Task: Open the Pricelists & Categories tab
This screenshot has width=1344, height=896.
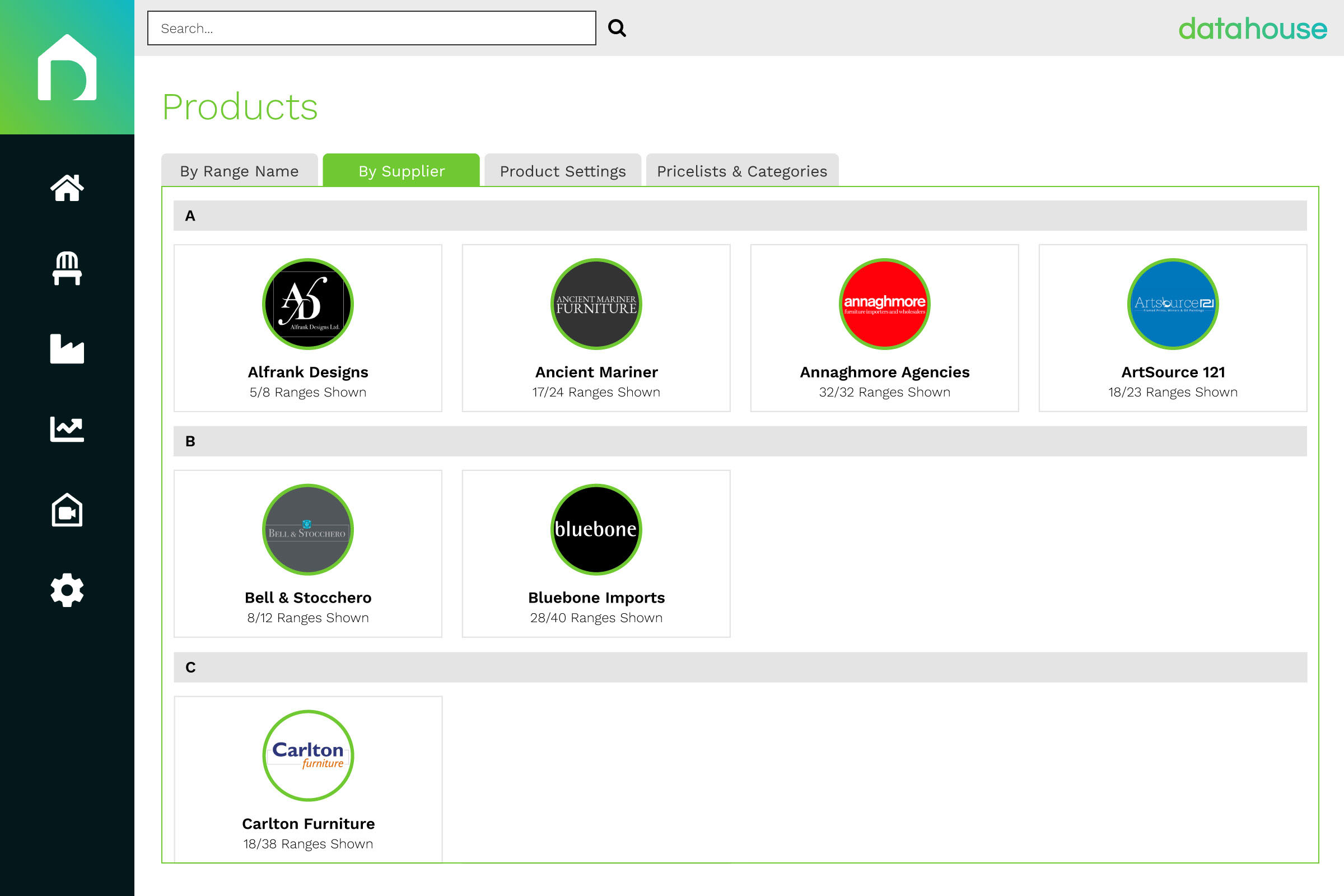Action: [743, 170]
